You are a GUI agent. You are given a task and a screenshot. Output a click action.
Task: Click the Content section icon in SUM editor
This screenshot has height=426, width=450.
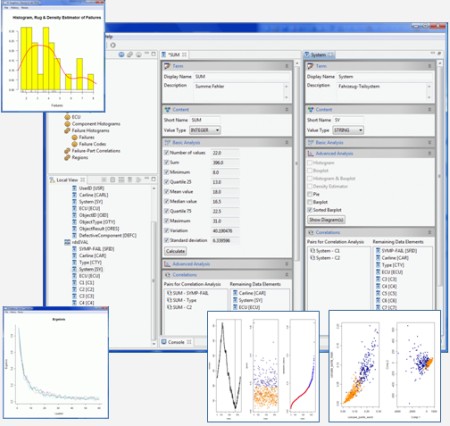pyautogui.click(x=167, y=109)
